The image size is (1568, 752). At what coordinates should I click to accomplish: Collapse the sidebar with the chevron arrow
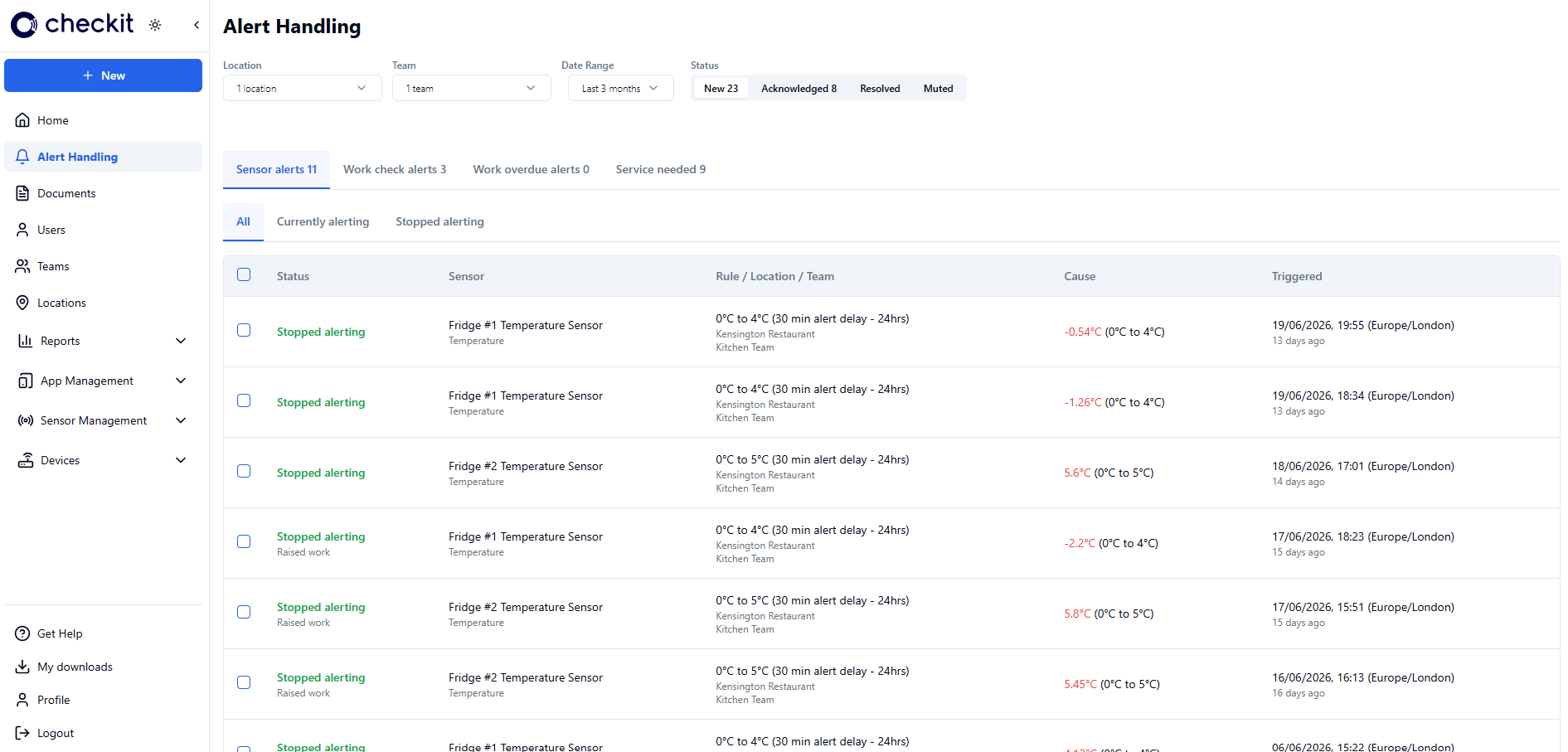tap(197, 25)
